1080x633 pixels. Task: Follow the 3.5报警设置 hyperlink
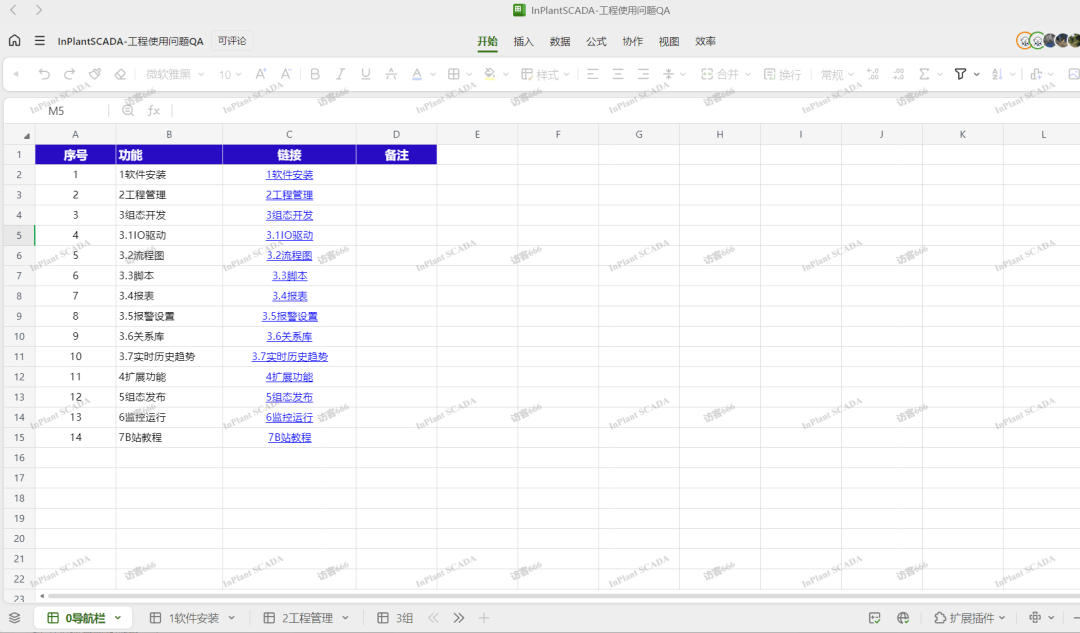289,316
